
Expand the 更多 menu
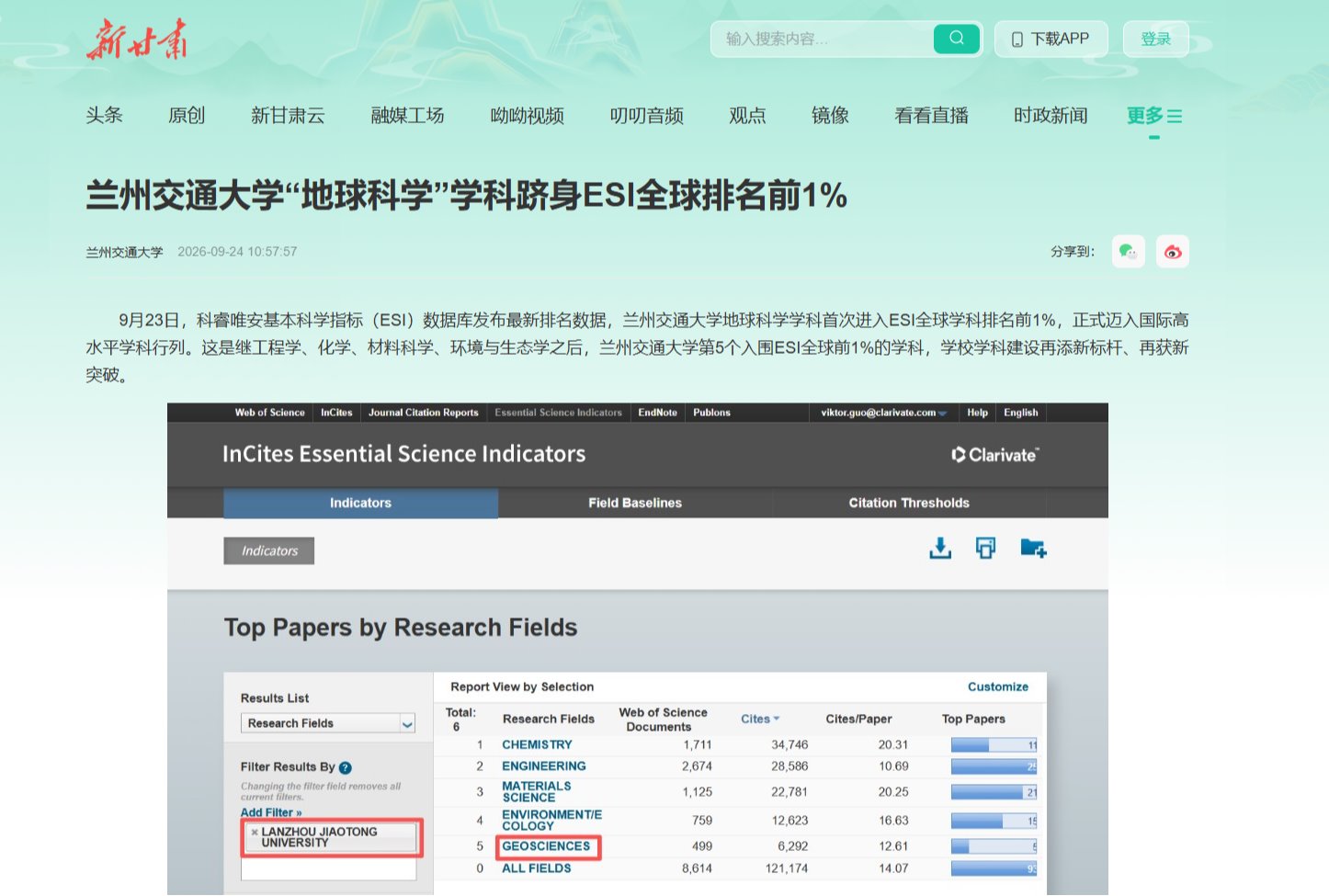pyautogui.click(x=1154, y=115)
